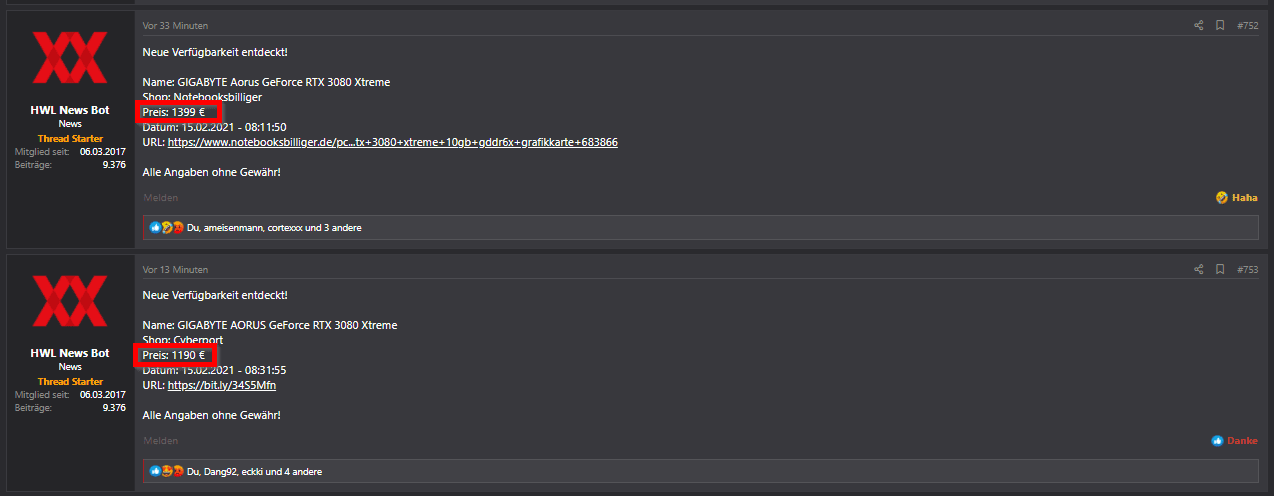The height and width of the screenshot is (496, 1274).
Task: Click the Vor 33 Minuten timestamp
Action: [x=176, y=25]
